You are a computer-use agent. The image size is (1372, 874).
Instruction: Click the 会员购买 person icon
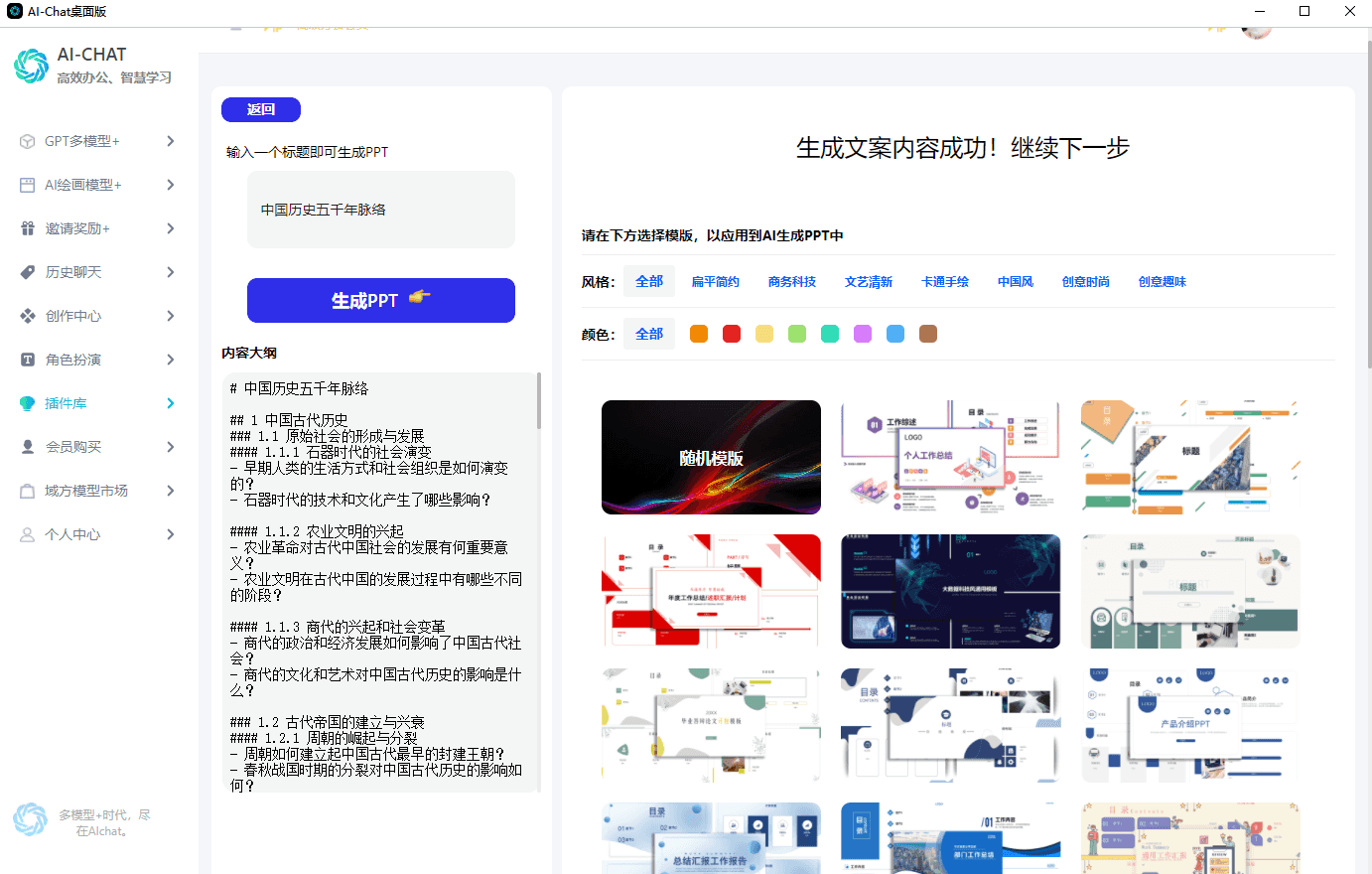[28, 447]
